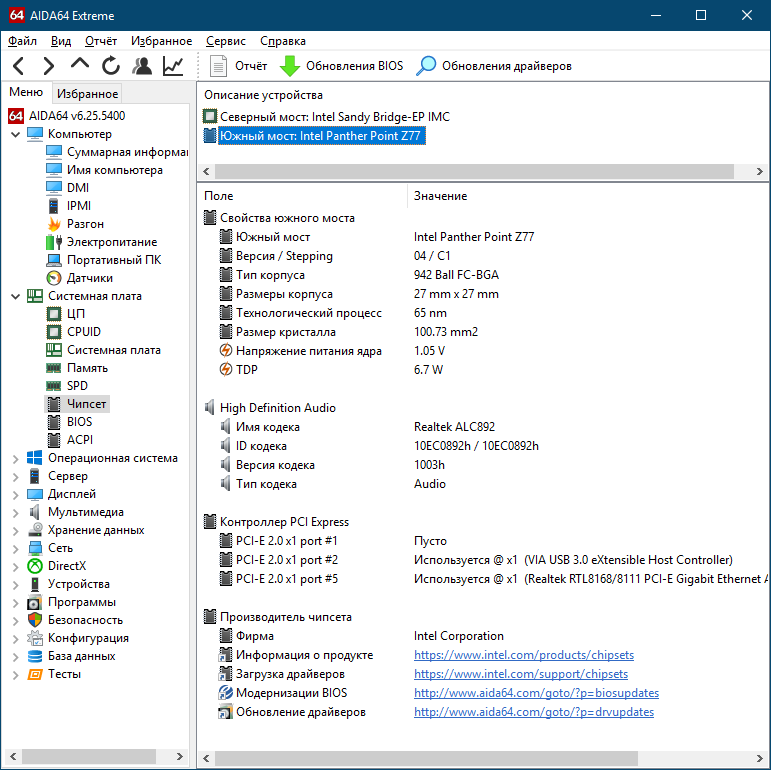Switch to the Избранное sidebar tab
Screen dimensions: 771x770
point(88,93)
